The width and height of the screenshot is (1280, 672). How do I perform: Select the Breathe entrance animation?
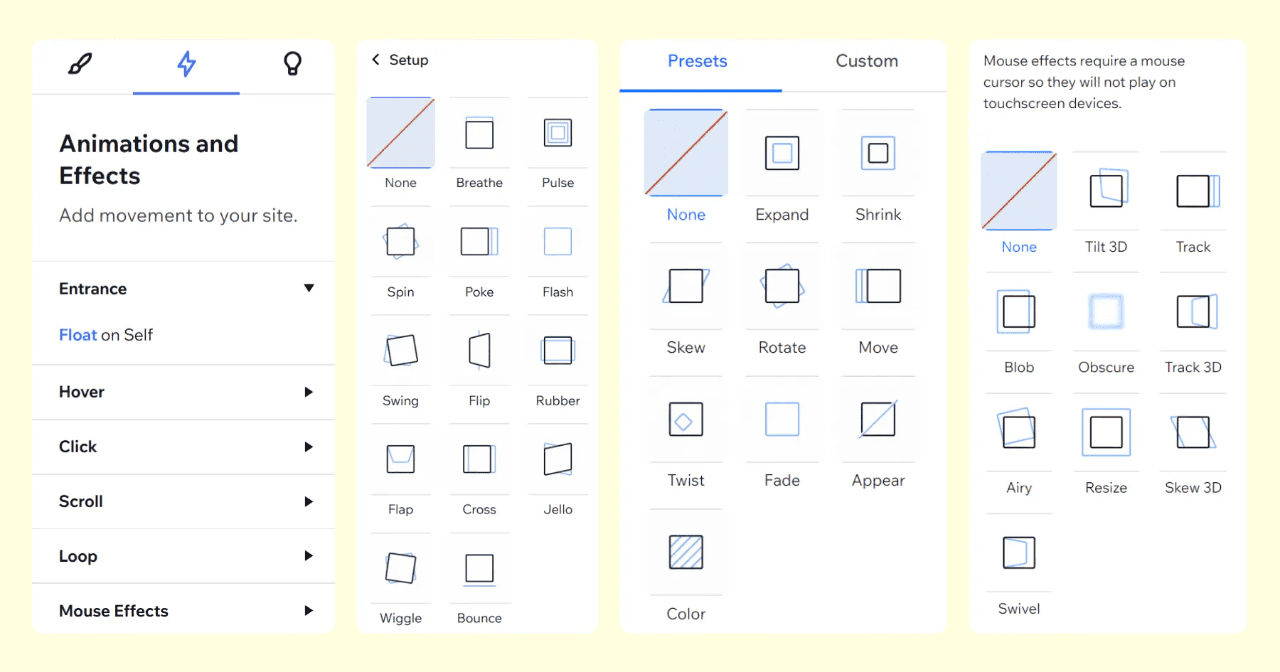479,133
